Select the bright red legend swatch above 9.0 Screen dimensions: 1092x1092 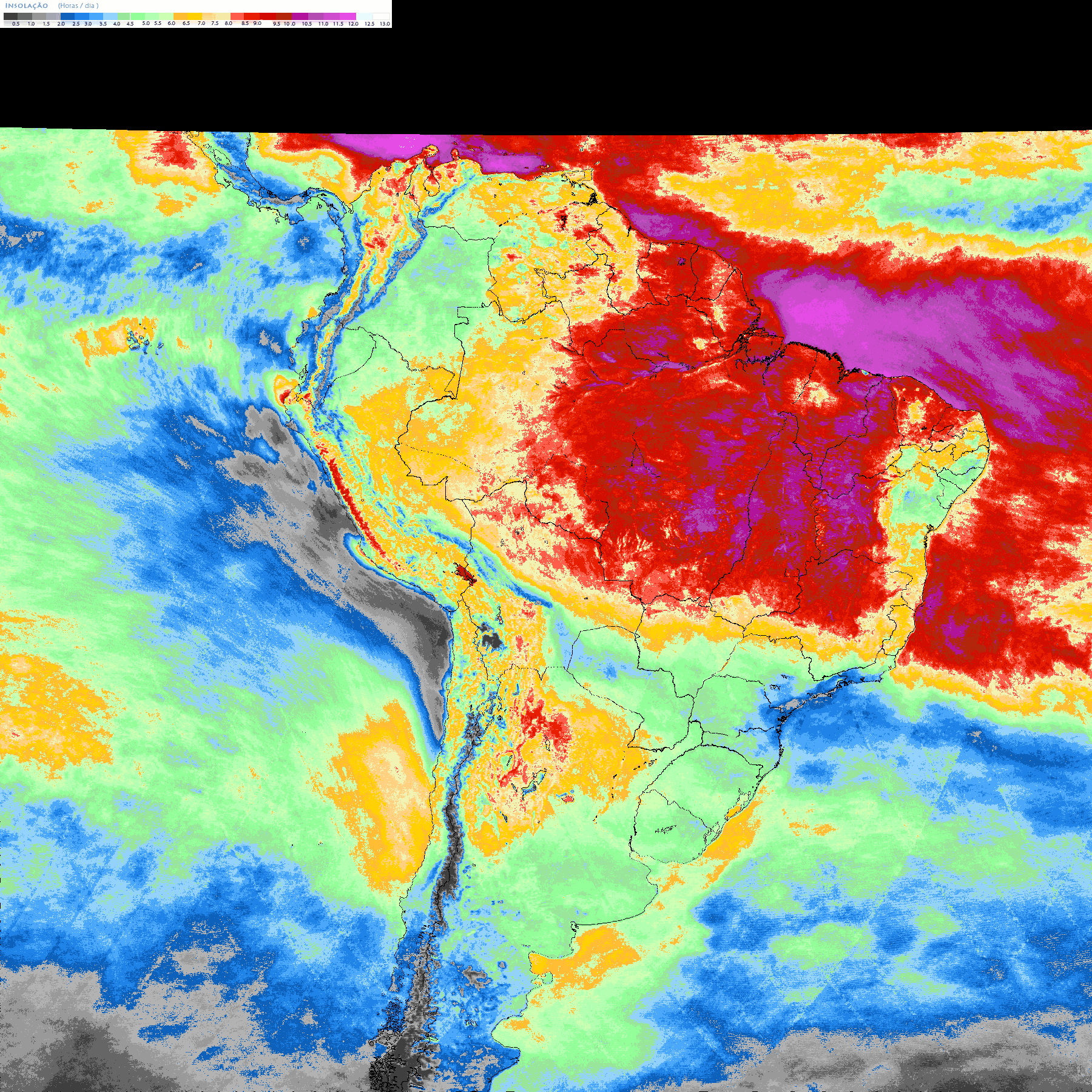click(x=252, y=16)
